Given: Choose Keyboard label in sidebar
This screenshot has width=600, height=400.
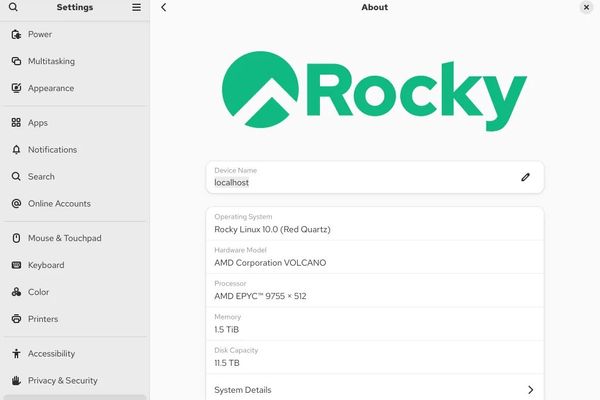Looking at the screenshot, I should coord(46,265).
